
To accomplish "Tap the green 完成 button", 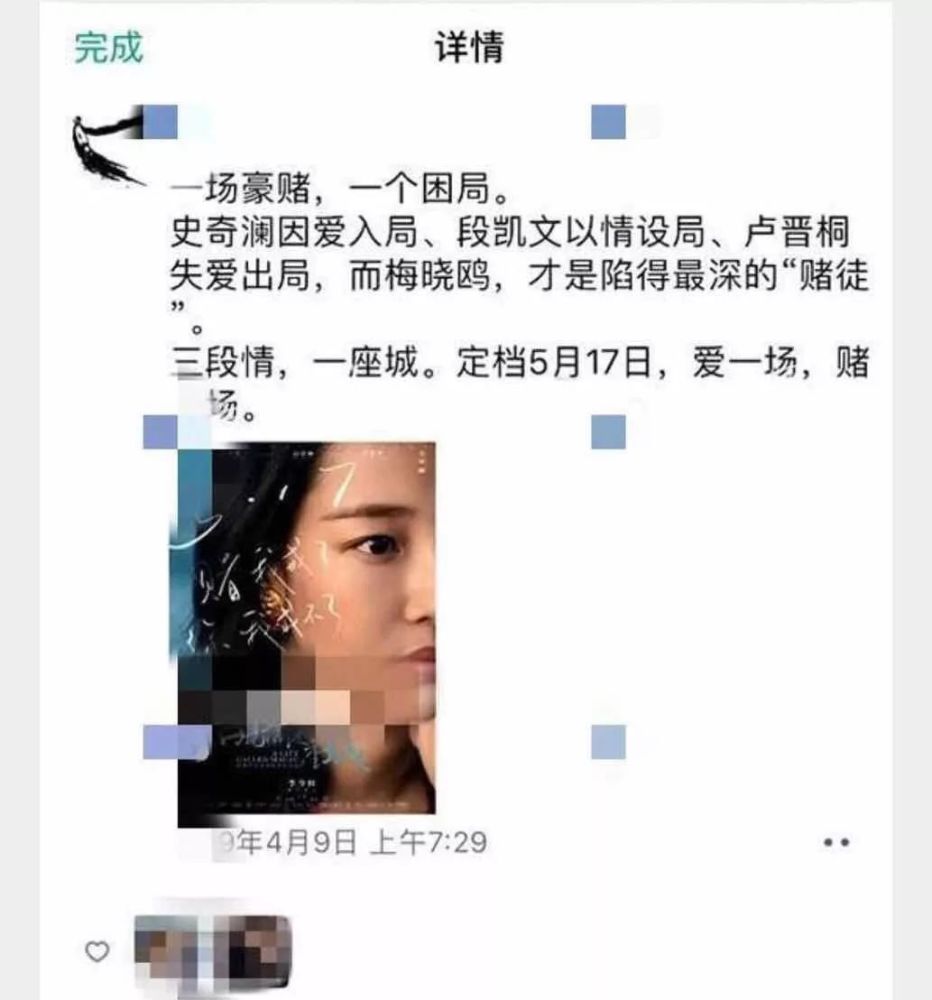I will (x=108, y=48).
